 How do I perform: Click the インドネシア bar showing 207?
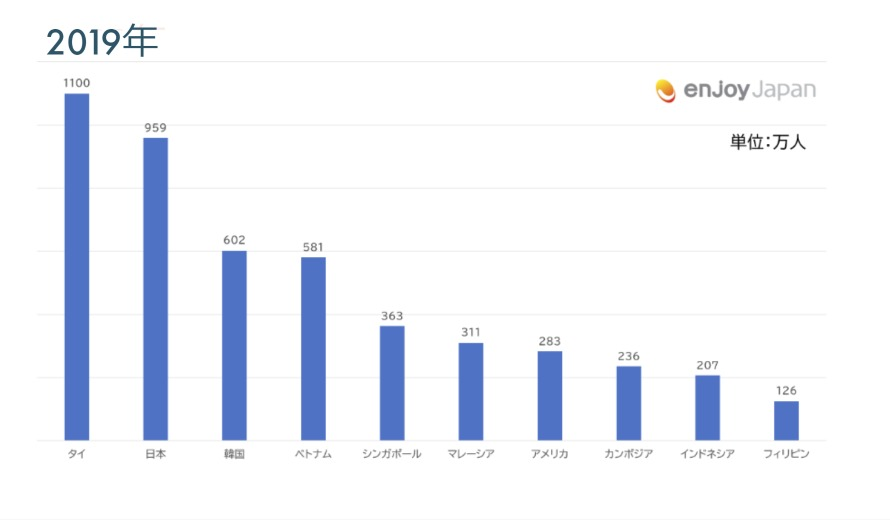click(x=707, y=407)
